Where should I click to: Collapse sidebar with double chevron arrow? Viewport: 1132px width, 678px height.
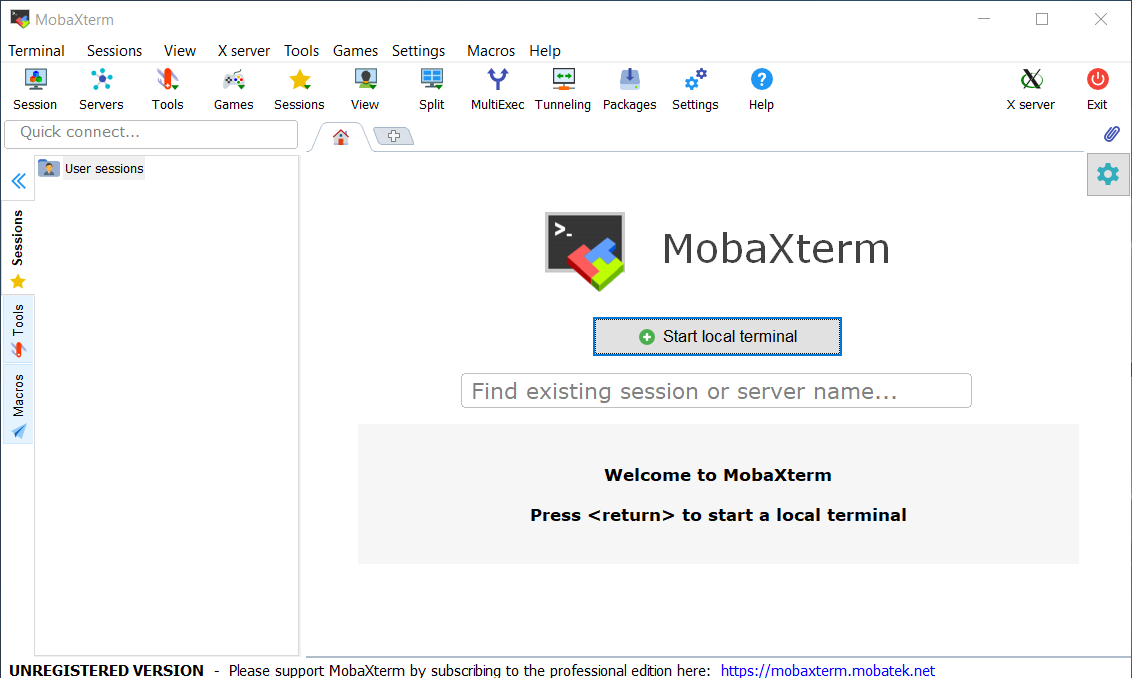19,181
